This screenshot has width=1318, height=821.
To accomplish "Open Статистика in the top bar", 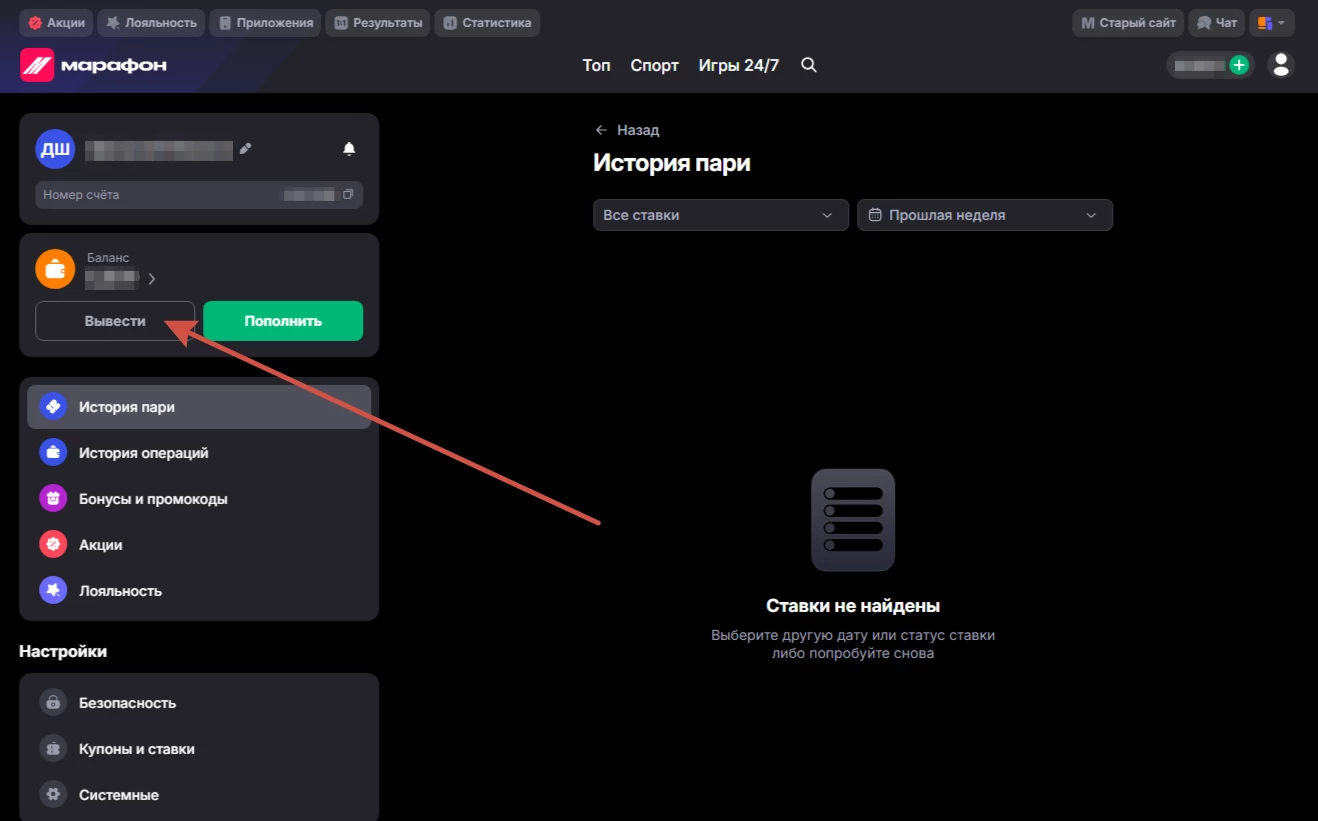I will point(487,22).
